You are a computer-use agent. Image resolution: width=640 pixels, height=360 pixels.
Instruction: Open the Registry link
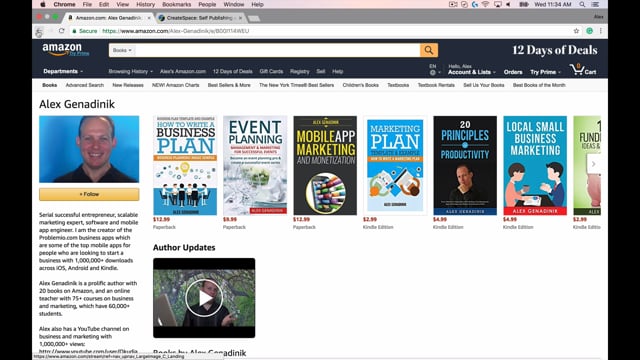(300, 71)
